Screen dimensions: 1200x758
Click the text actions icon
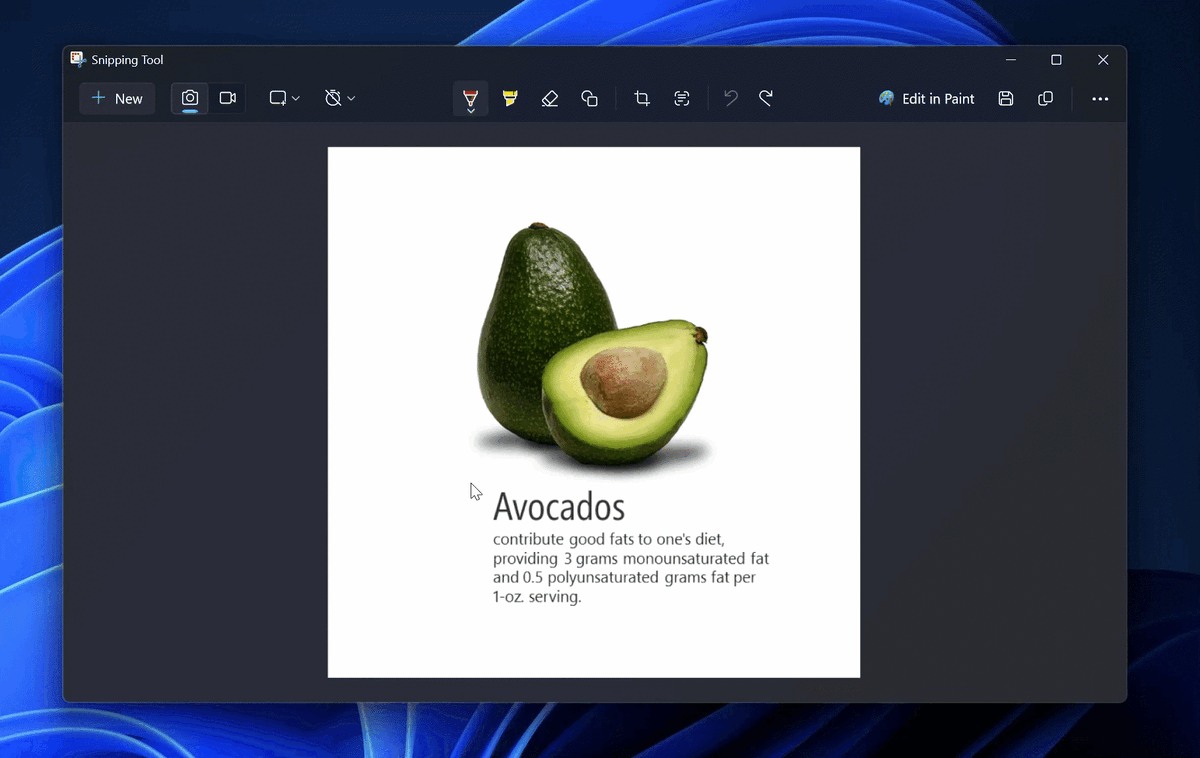pos(682,98)
